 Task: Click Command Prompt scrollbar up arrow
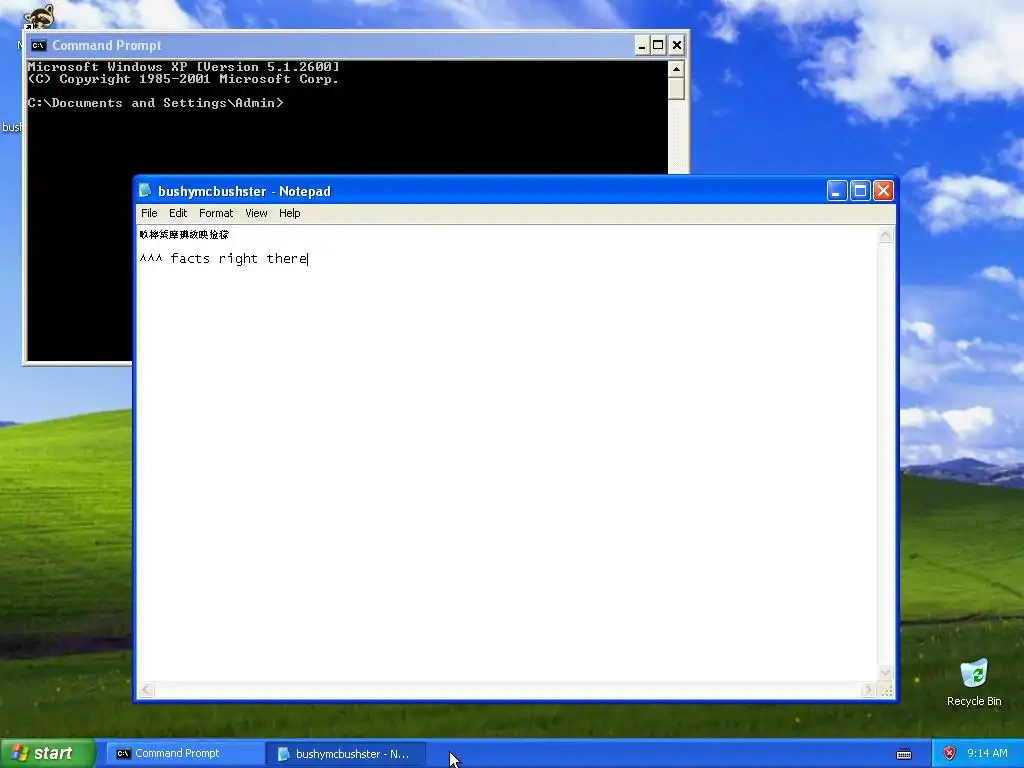[677, 69]
